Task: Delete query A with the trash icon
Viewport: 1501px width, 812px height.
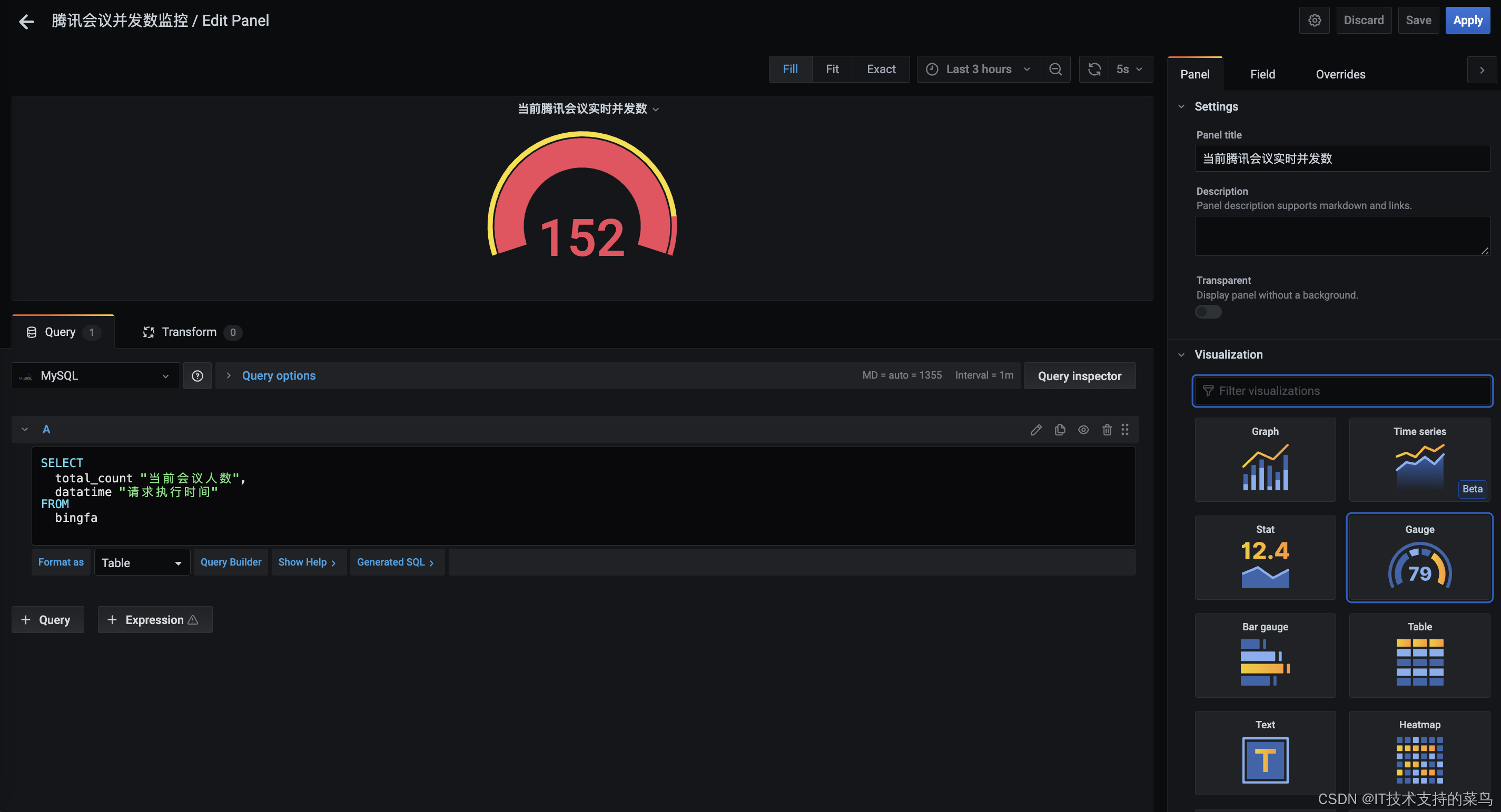Action: point(1107,430)
